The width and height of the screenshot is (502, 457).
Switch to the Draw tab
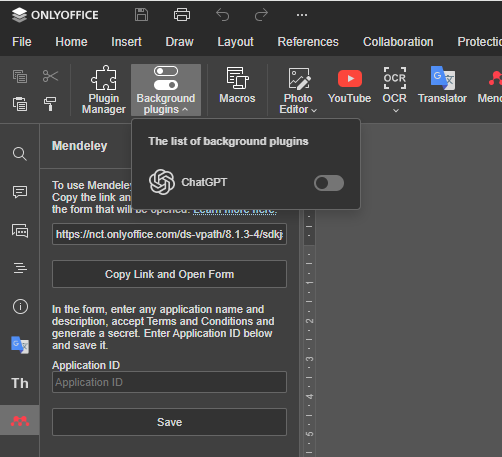coord(180,42)
